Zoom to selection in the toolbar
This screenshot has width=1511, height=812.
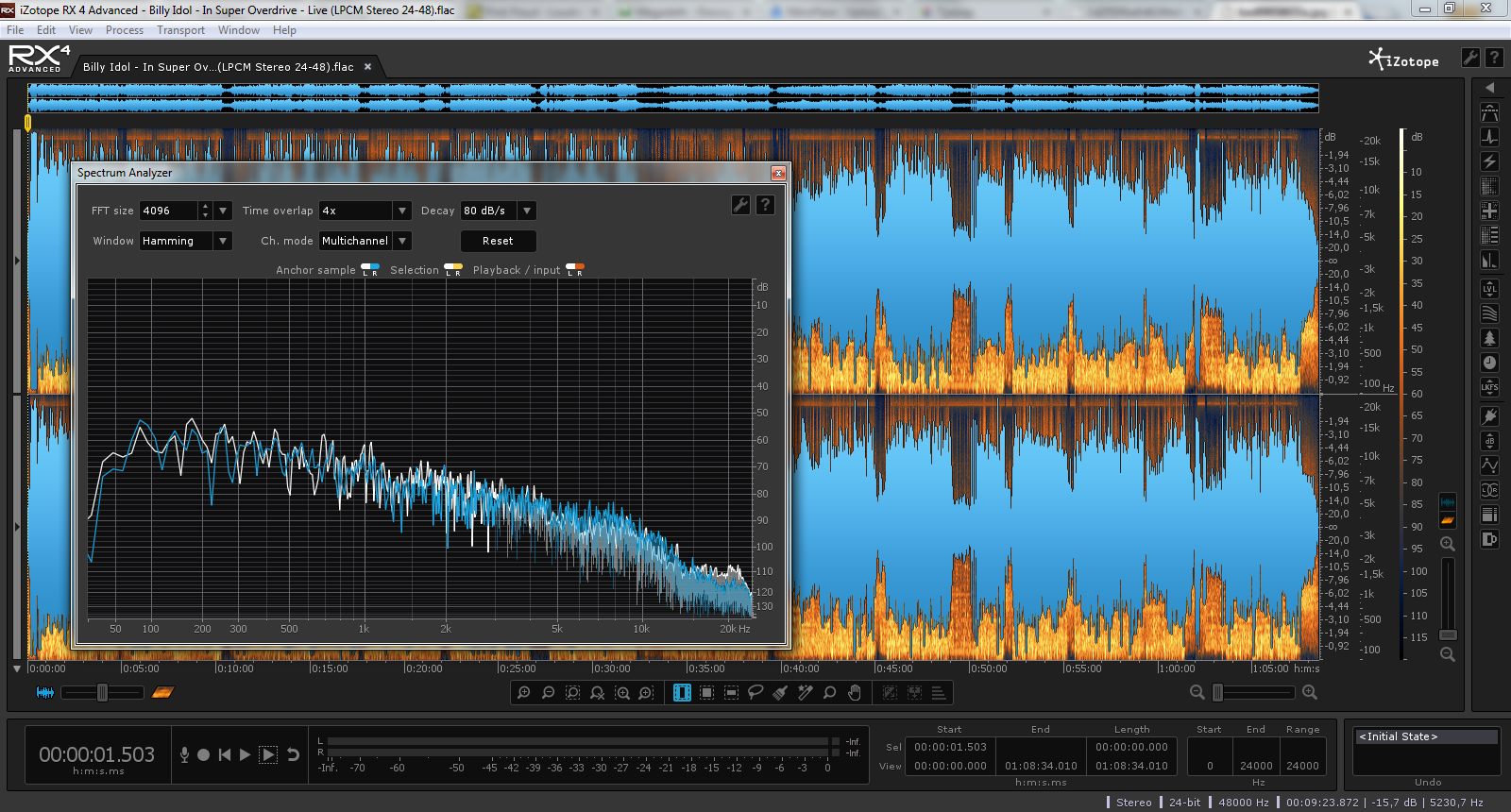[x=573, y=693]
